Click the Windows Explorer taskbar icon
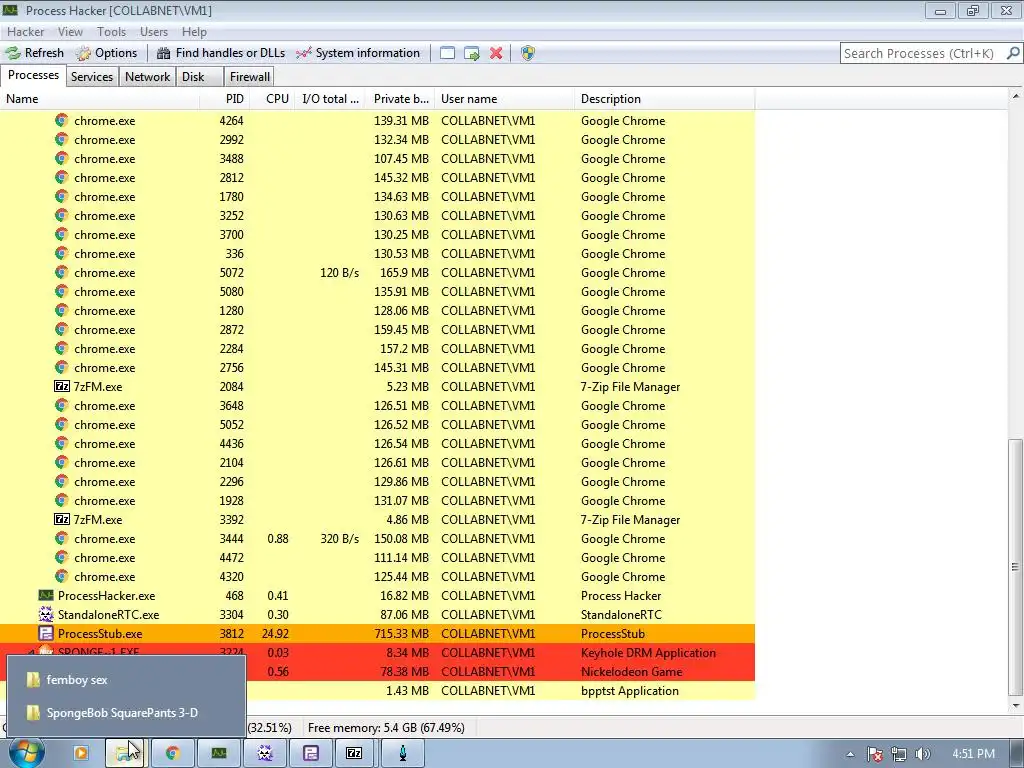The width and height of the screenshot is (1024, 768). point(126,753)
